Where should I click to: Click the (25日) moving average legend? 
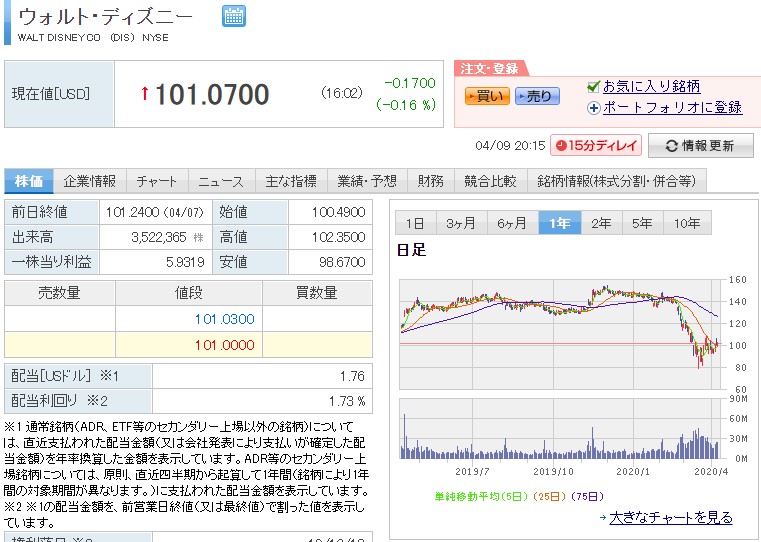click(549, 496)
